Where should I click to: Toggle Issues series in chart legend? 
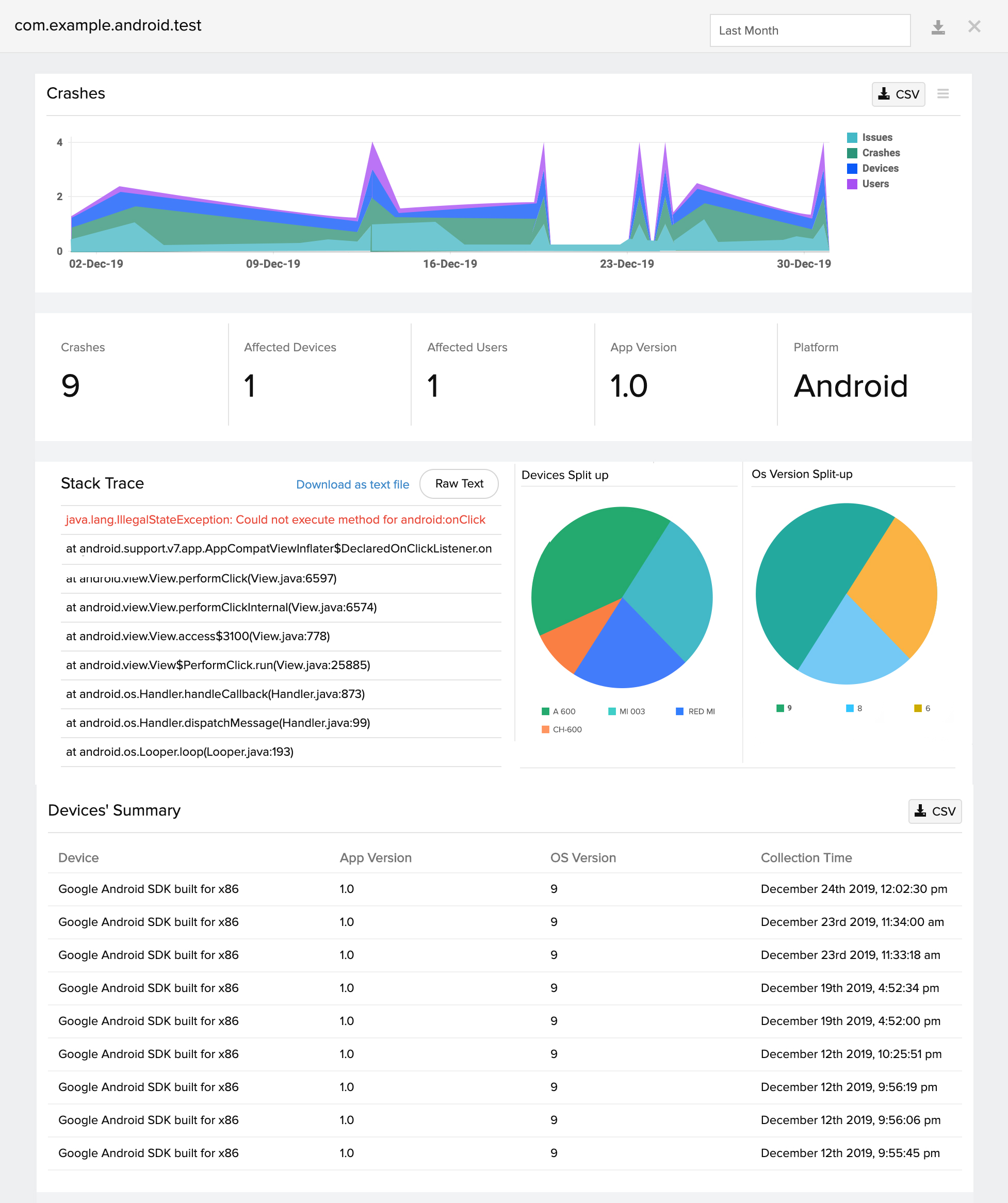pyautogui.click(x=876, y=138)
